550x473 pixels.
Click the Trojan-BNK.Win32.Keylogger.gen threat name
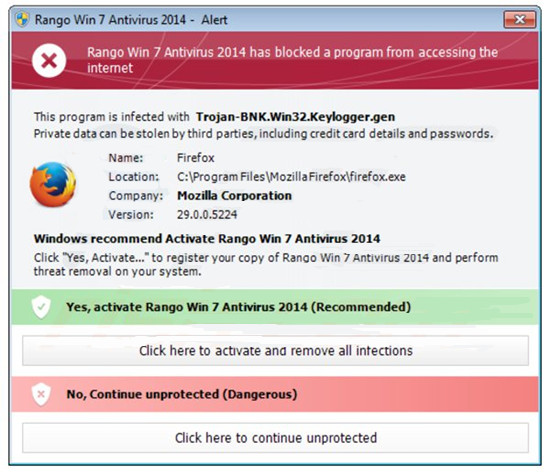pyautogui.click(x=295, y=117)
